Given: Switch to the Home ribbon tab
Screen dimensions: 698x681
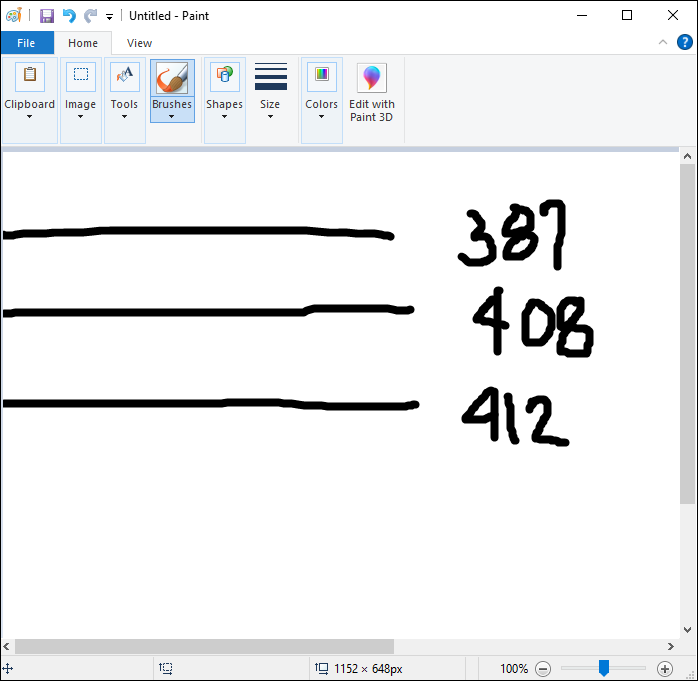Looking at the screenshot, I should 83,43.
